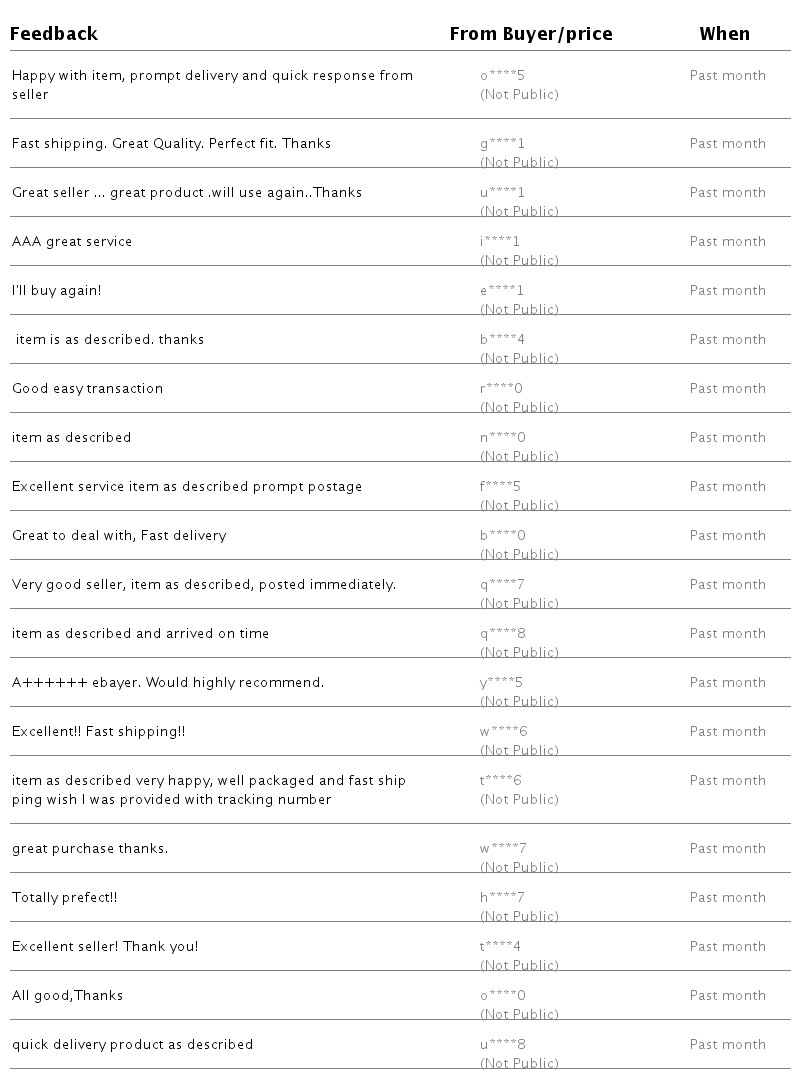800x1088 pixels.
Task: Click the When column header
Action: [x=724, y=34]
